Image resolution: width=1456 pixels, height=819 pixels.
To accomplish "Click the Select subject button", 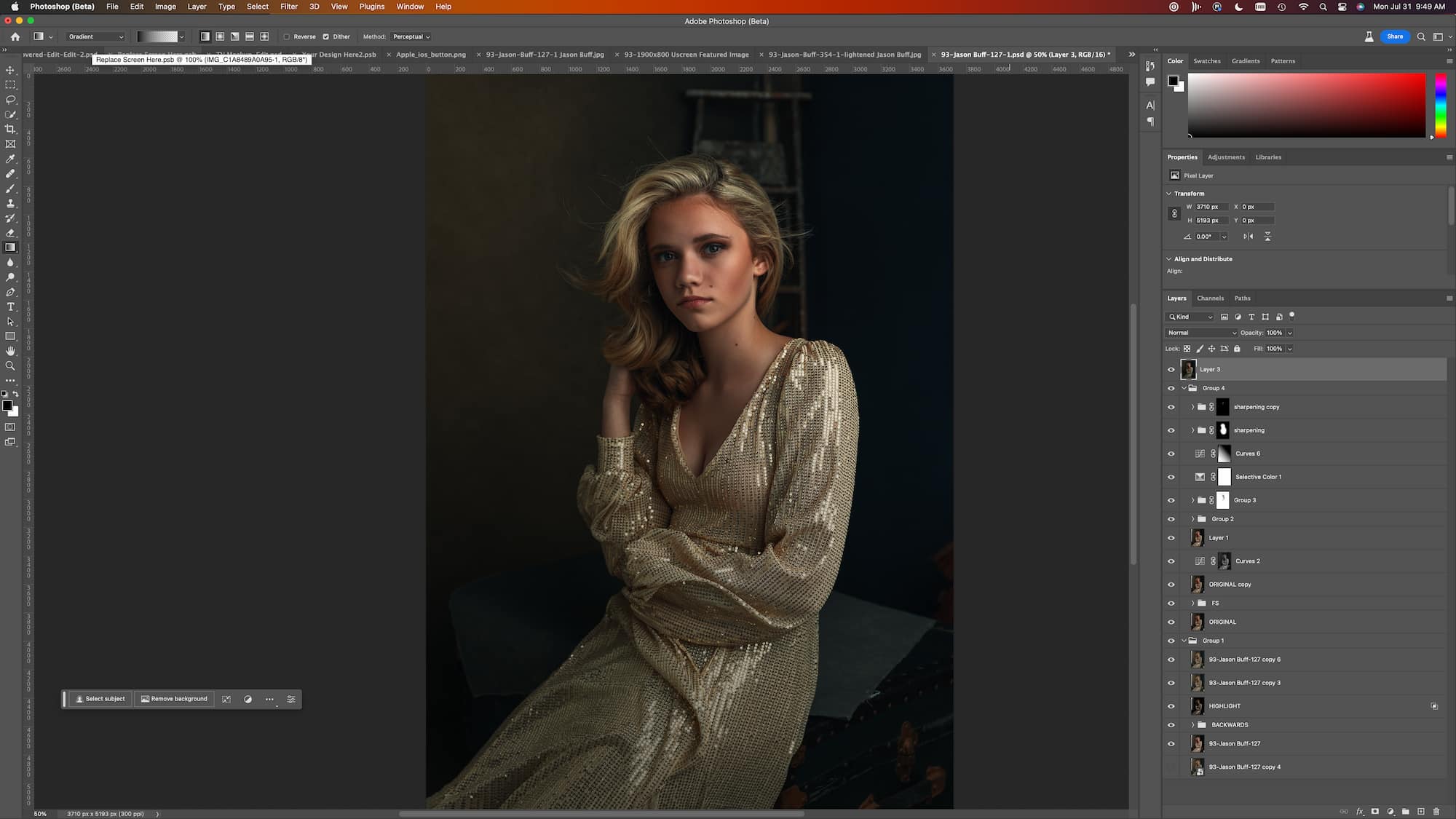I will click(x=100, y=699).
